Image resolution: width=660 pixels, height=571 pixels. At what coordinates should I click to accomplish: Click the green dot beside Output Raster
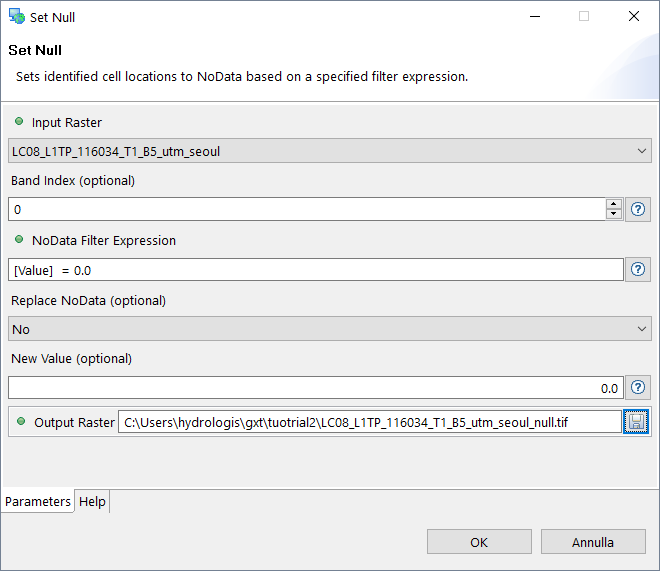tap(19, 422)
